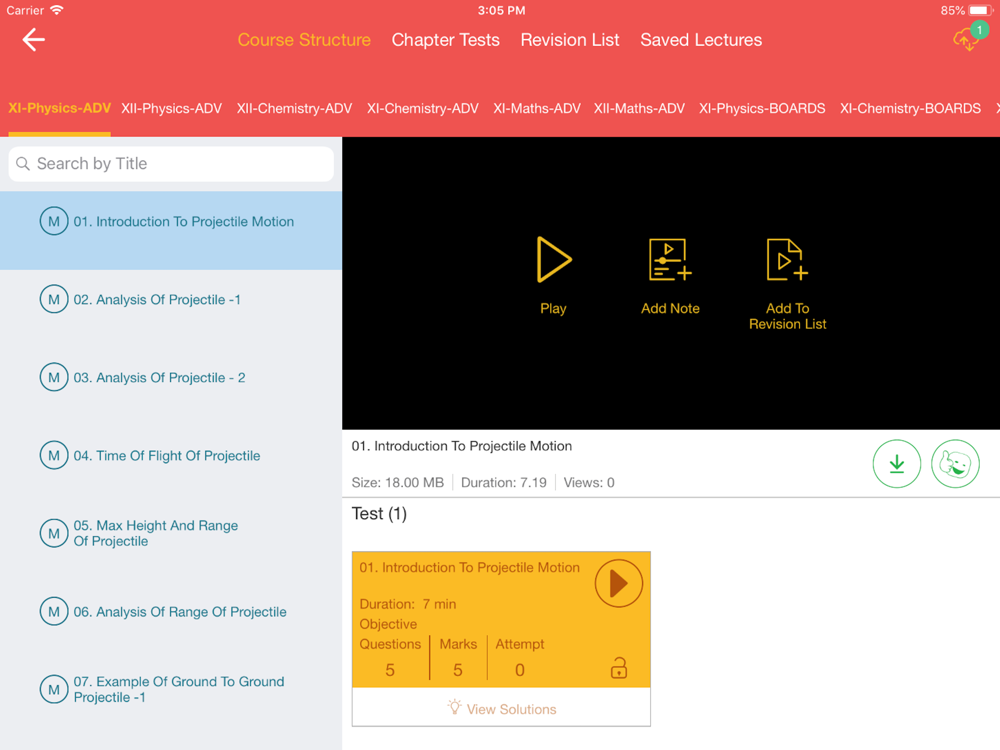The image size is (1000, 750).
Task: Add lecture to Revision List
Action: pyautogui.click(x=787, y=262)
